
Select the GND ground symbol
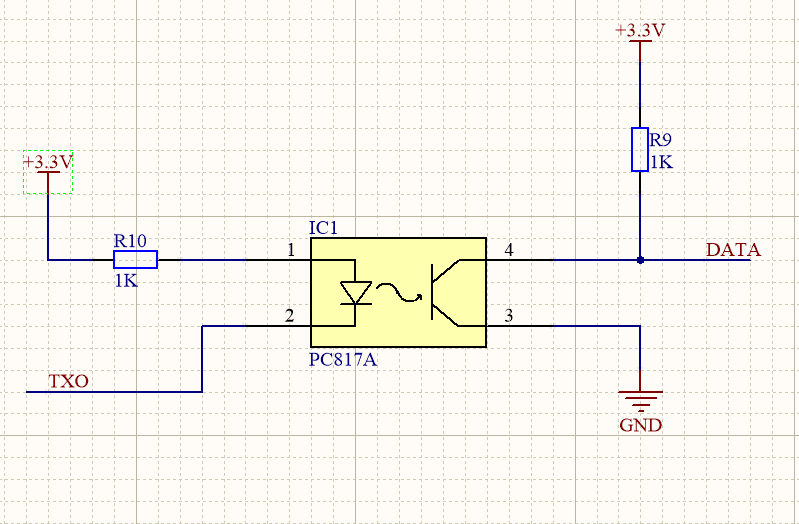tap(640, 397)
